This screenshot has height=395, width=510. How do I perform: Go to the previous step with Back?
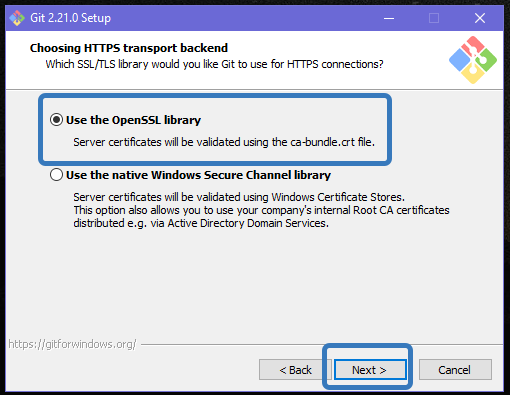click(295, 370)
